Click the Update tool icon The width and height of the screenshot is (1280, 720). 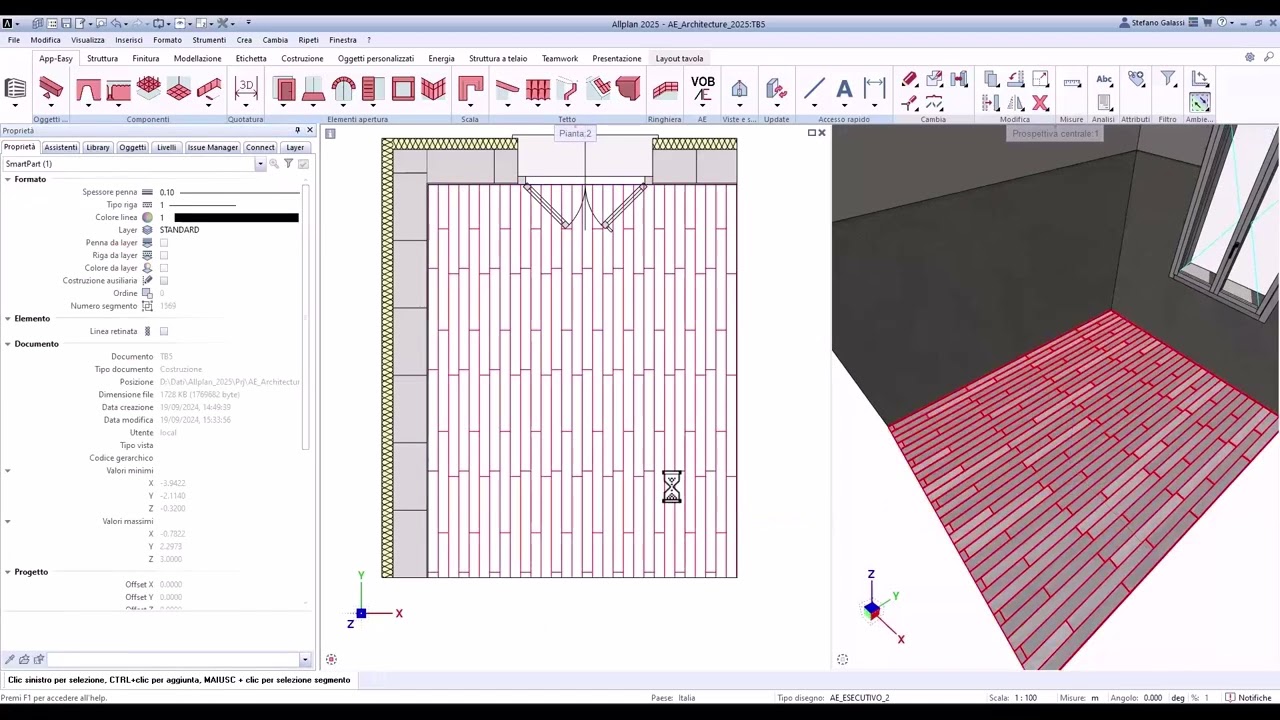(x=776, y=89)
